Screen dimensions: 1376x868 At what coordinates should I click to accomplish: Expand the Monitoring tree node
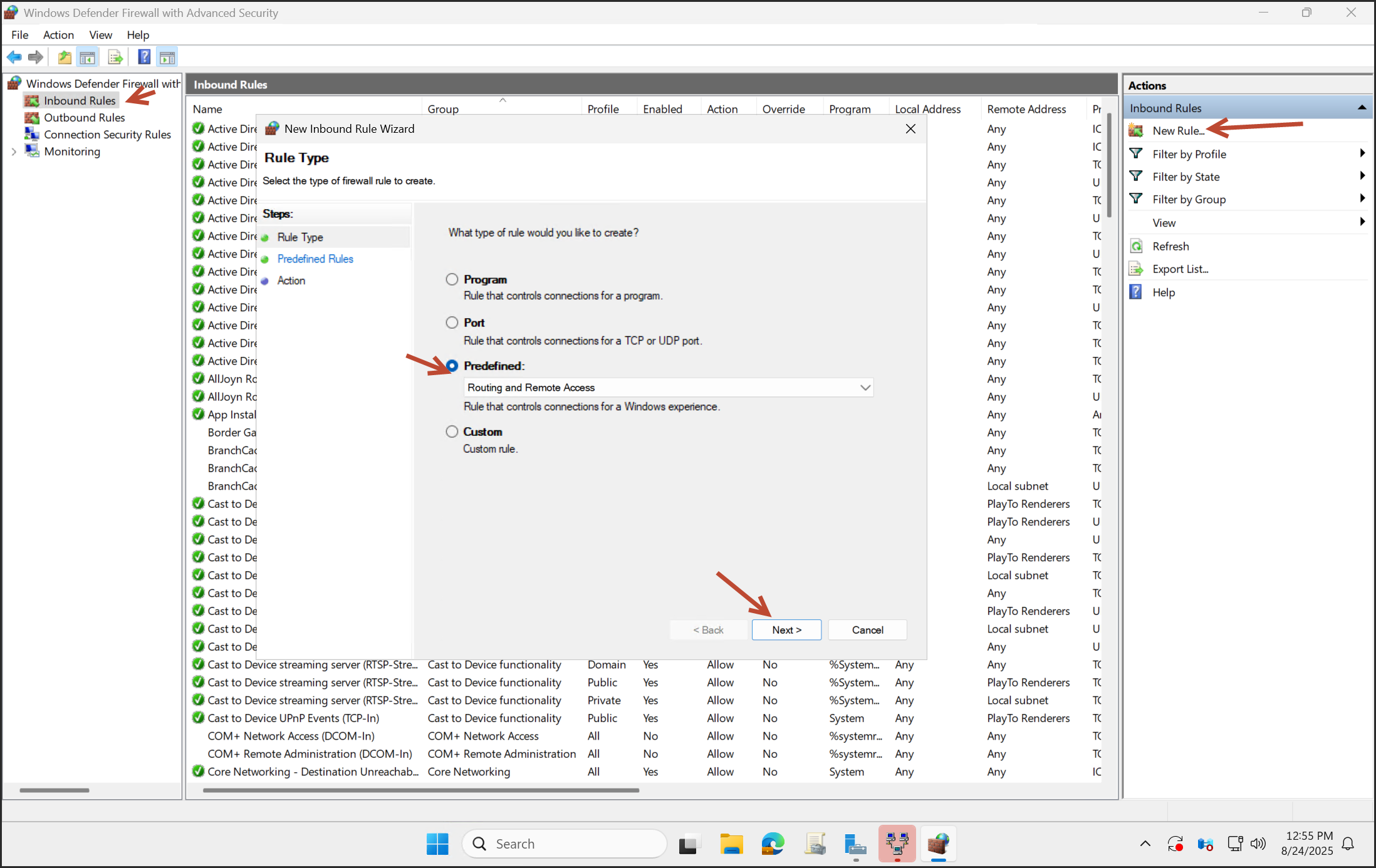coord(14,152)
